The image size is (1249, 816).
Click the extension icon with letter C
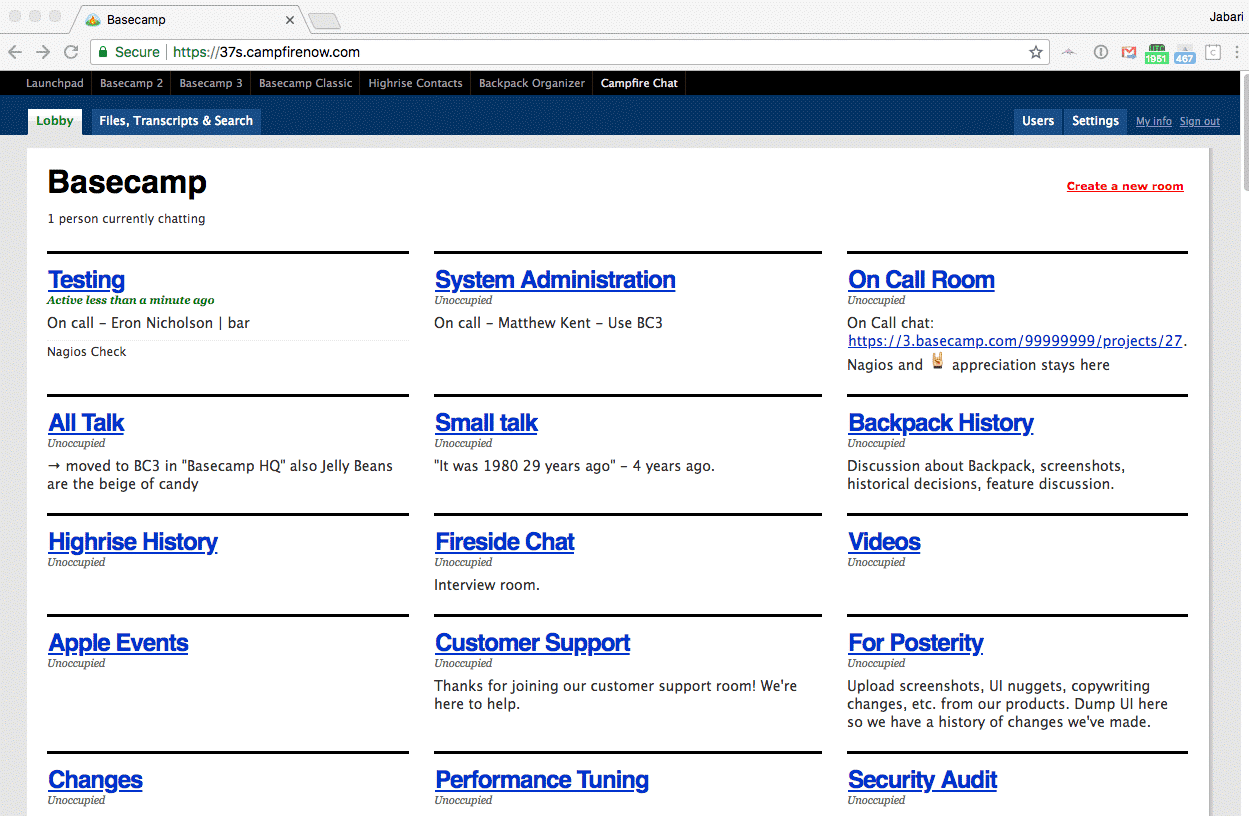(1213, 52)
